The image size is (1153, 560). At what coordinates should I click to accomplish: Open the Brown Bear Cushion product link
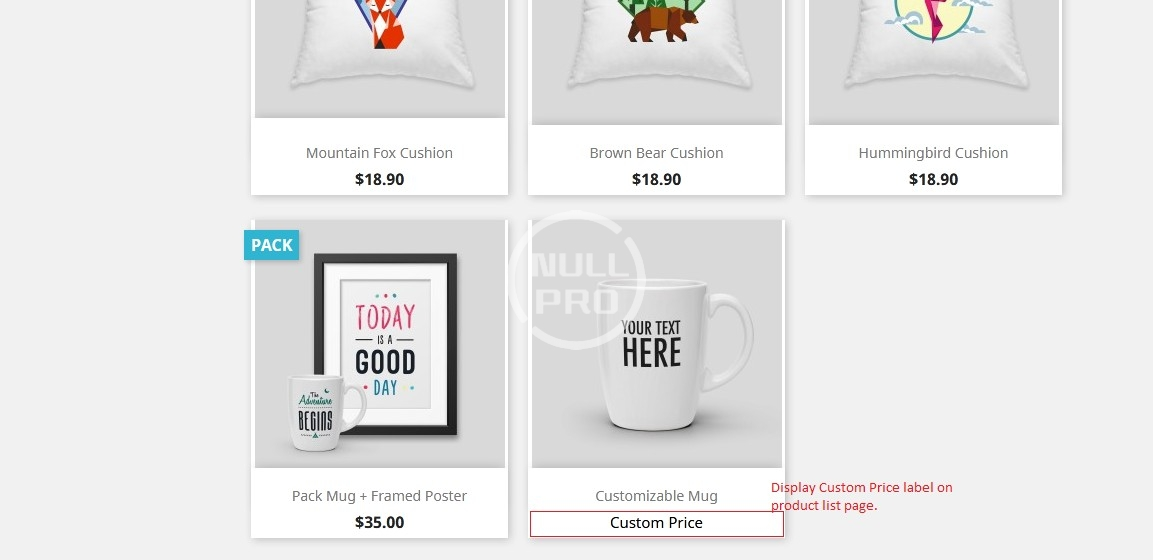(x=657, y=153)
